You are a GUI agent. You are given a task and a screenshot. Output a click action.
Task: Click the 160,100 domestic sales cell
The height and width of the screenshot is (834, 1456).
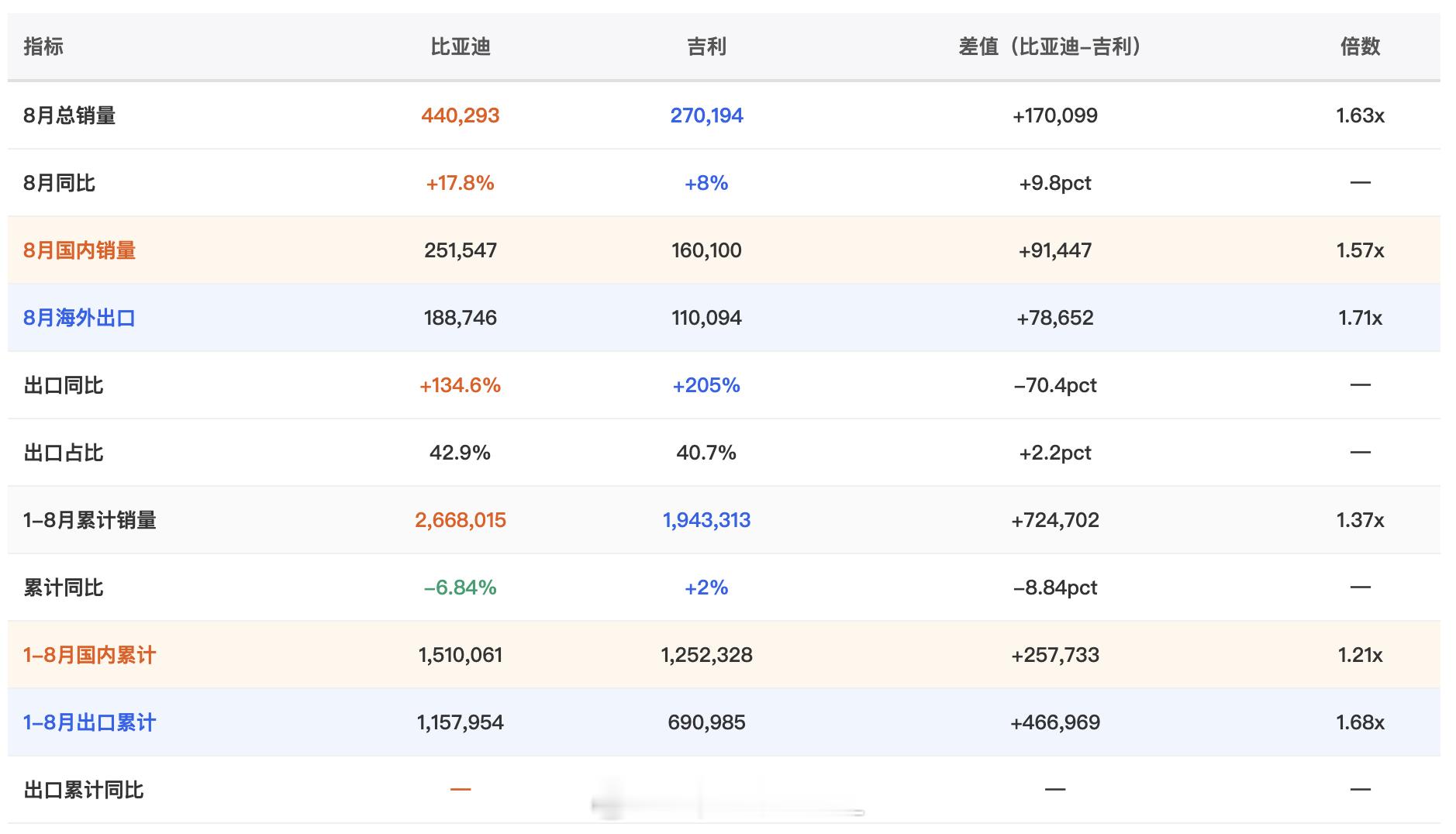pos(706,250)
